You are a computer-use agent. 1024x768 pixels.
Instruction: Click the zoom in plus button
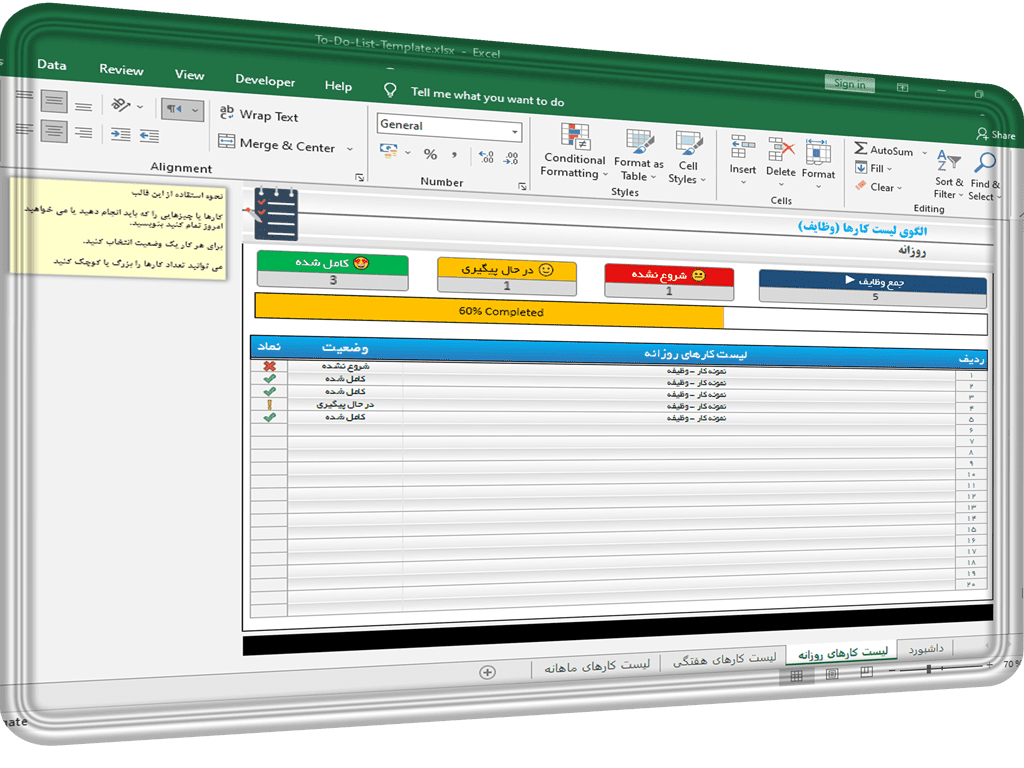[989, 665]
